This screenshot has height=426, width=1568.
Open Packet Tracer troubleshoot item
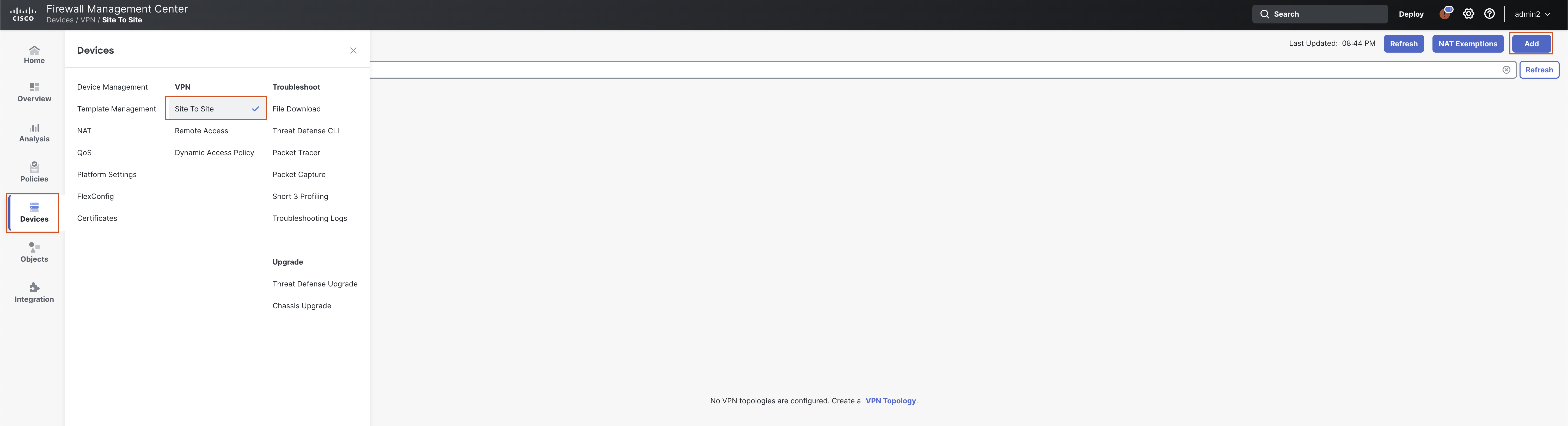(296, 153)
